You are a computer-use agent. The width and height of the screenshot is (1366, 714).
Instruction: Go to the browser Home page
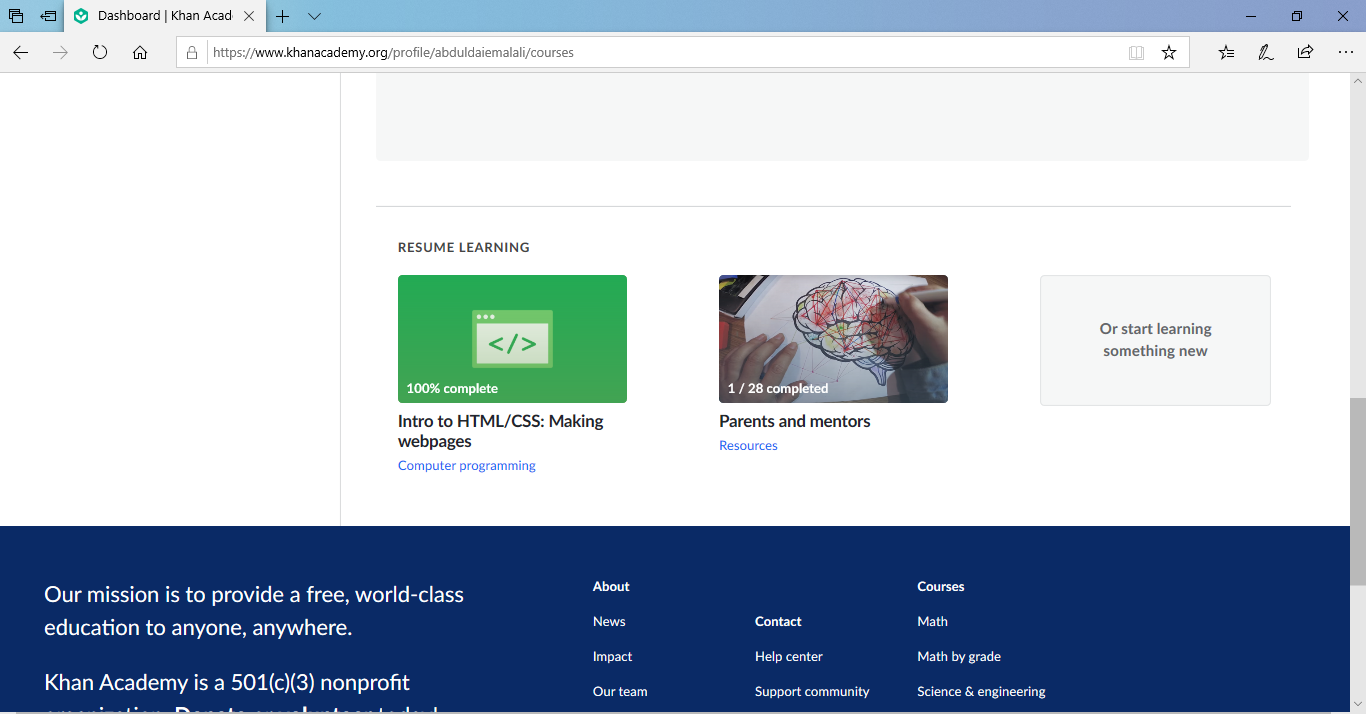(140, 53)
